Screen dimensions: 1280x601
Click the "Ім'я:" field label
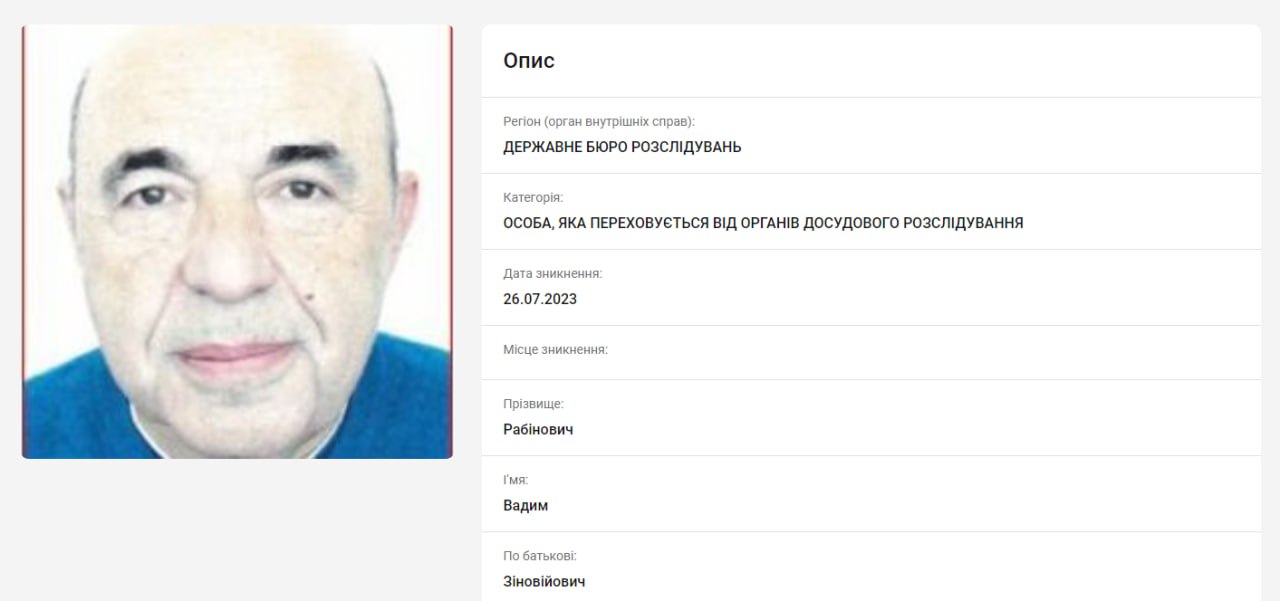tap(516, 480)
